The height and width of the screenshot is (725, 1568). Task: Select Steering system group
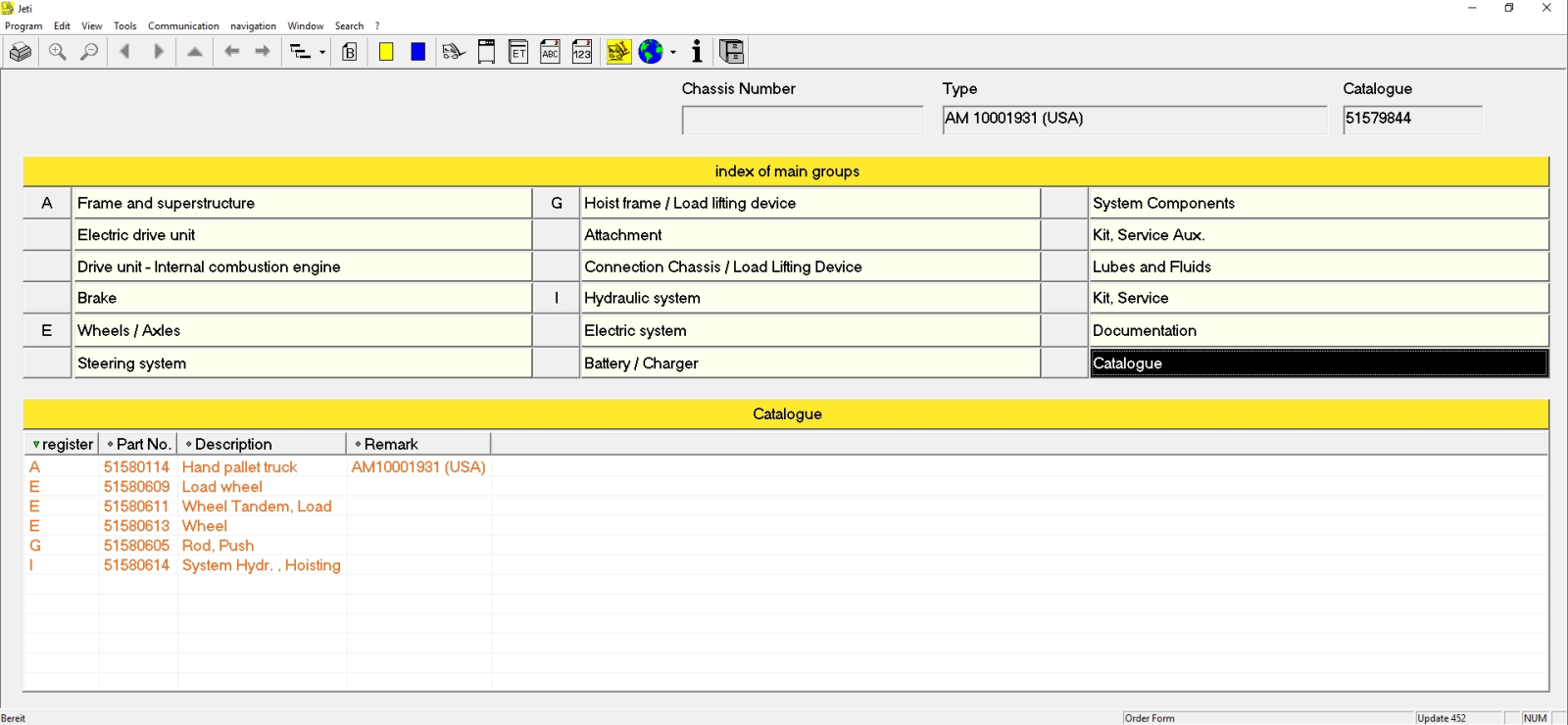click(302, 362)
